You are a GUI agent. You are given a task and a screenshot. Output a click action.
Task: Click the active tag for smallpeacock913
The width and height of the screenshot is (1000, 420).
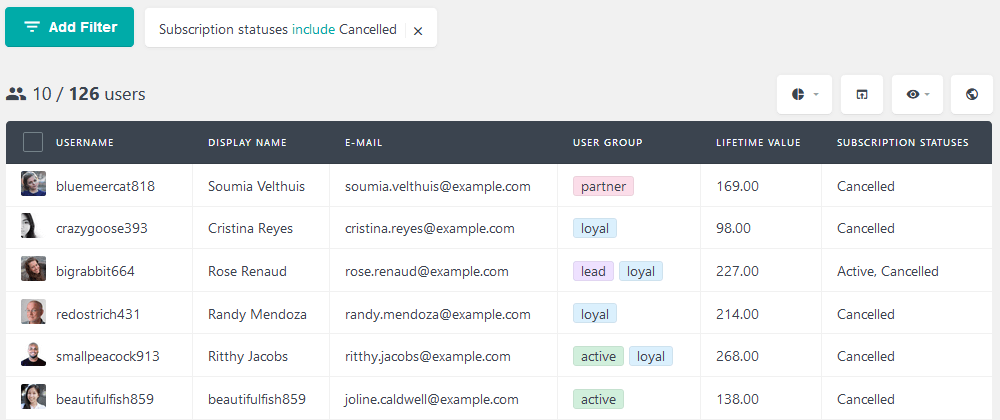click(598, 356)
